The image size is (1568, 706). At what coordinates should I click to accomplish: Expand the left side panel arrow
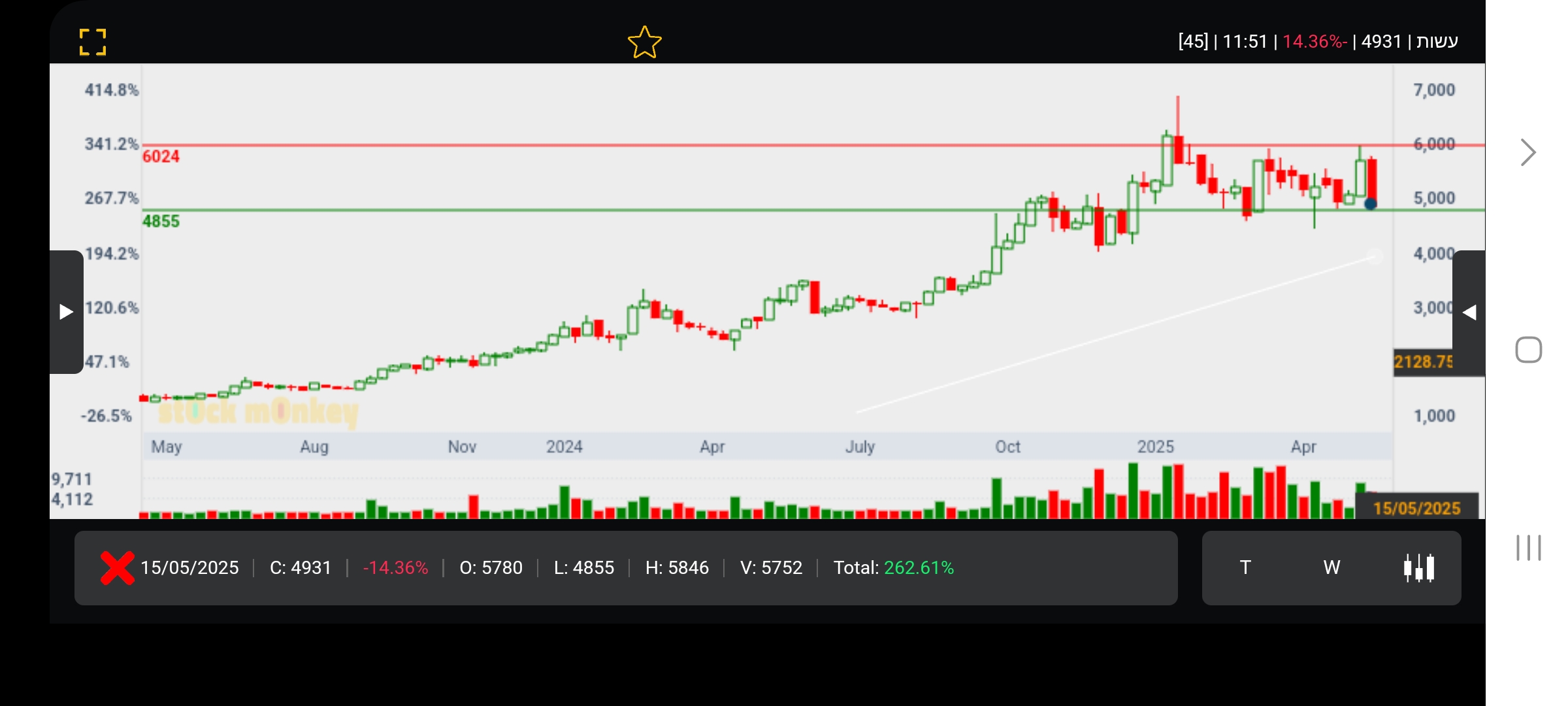66,312
